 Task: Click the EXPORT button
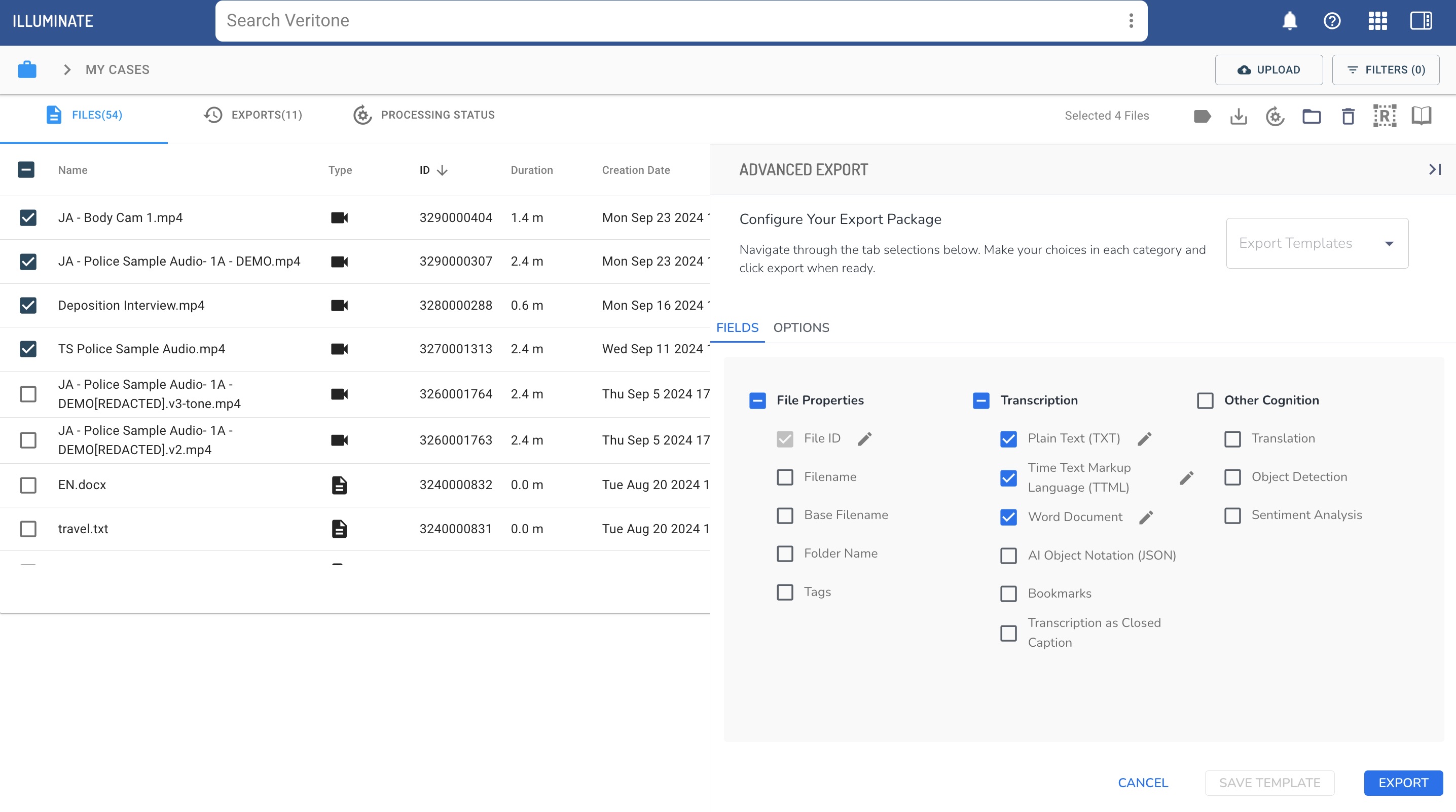pos(1403,783)
